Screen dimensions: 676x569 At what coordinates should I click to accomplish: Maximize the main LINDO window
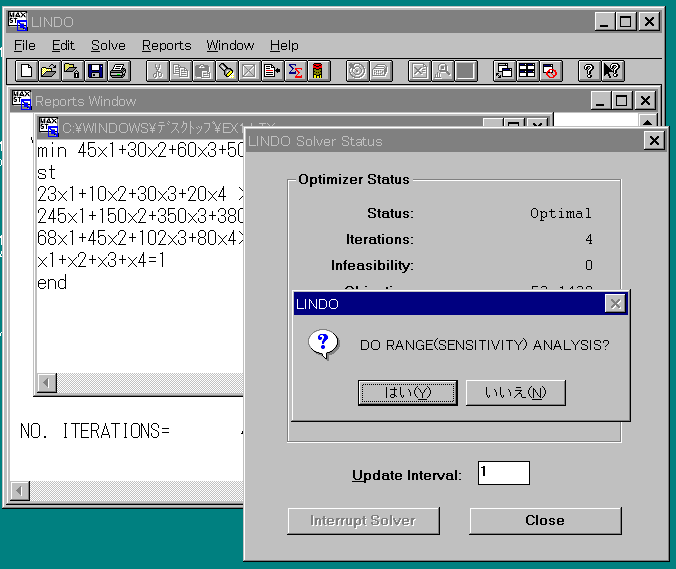(x=626, y=21)
